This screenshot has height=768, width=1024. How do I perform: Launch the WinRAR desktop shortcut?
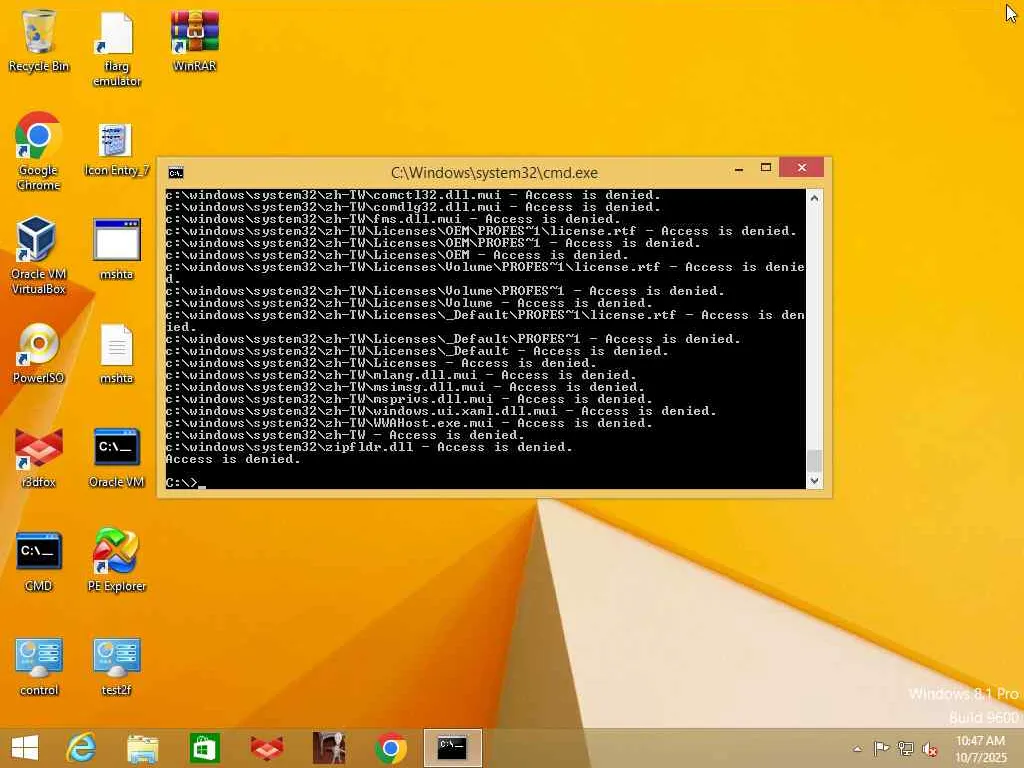(195, 40)
